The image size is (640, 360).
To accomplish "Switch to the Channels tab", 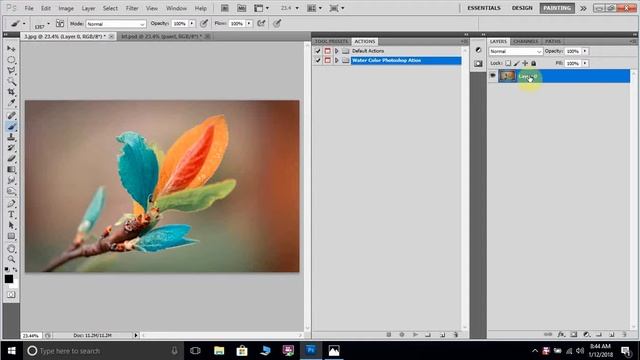I will pyautogui.click(x=525, y=42).
